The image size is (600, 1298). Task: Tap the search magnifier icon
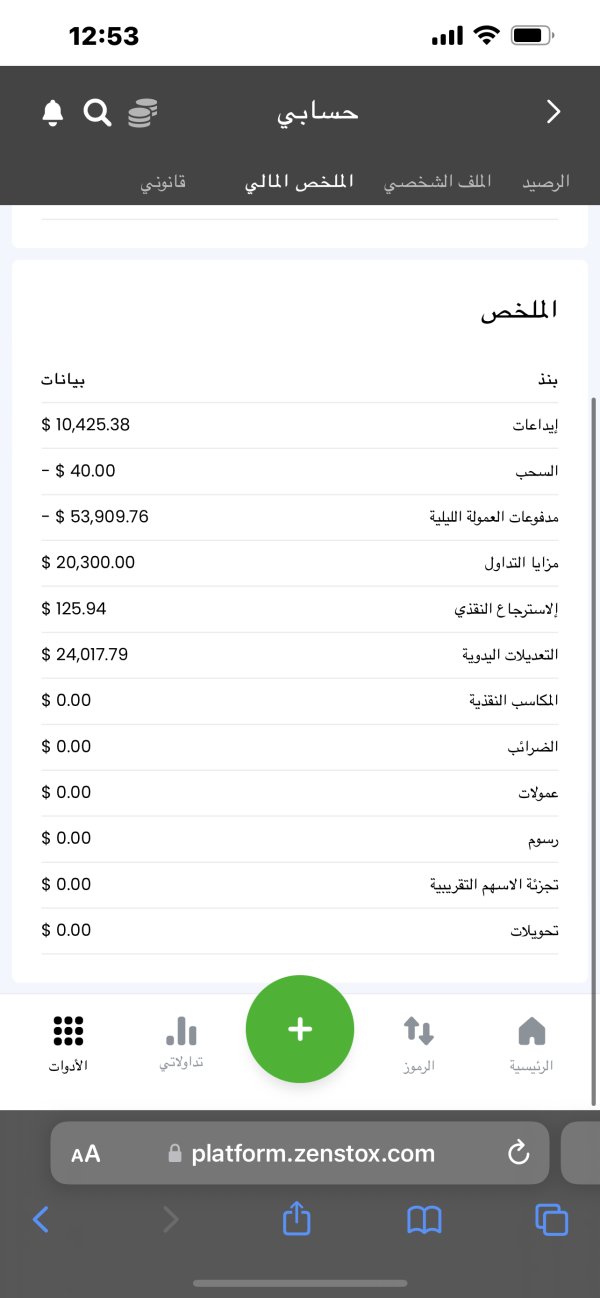coord(97,113)
